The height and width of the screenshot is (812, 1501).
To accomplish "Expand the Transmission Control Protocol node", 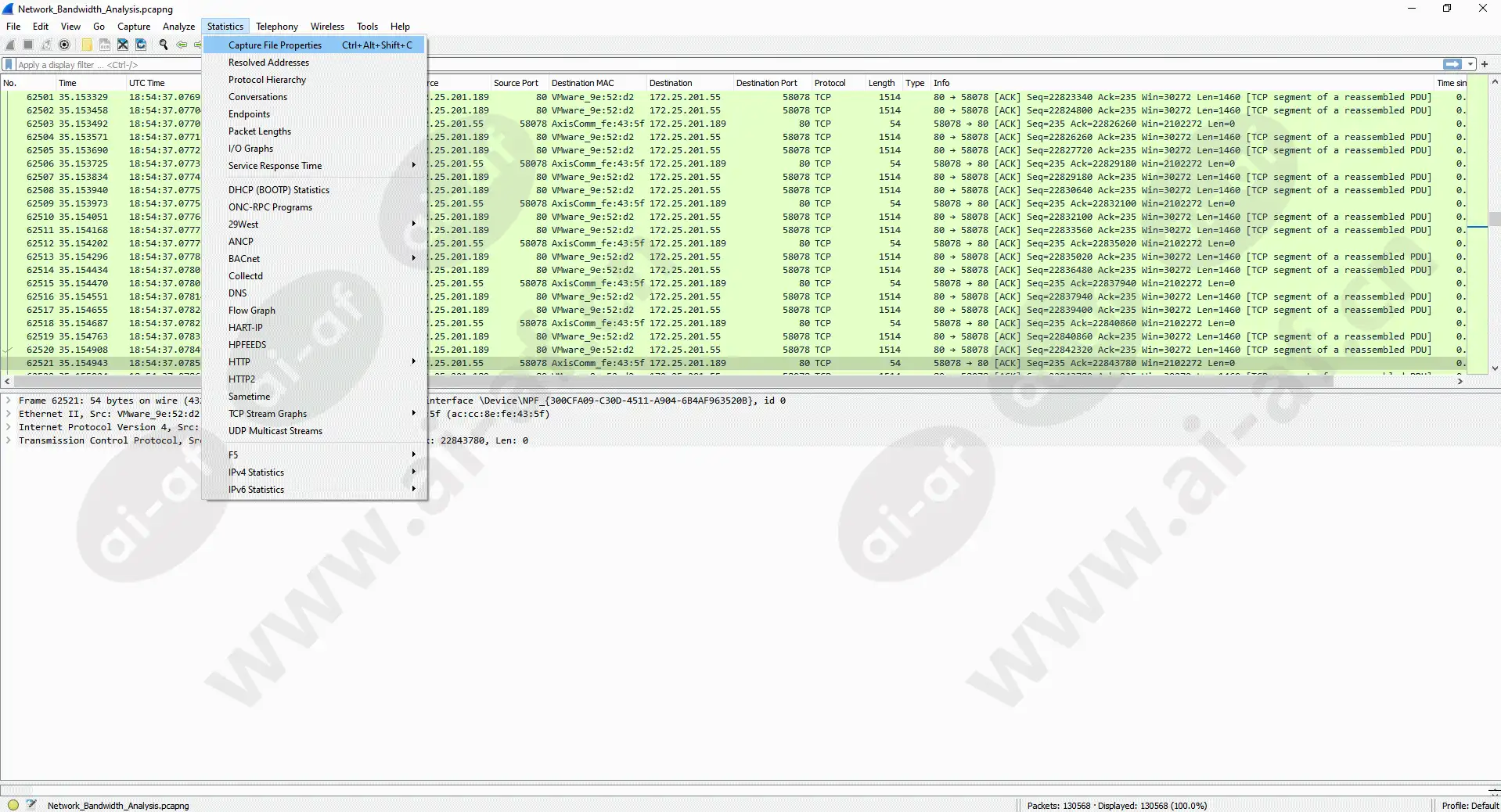I will point(9,440).
